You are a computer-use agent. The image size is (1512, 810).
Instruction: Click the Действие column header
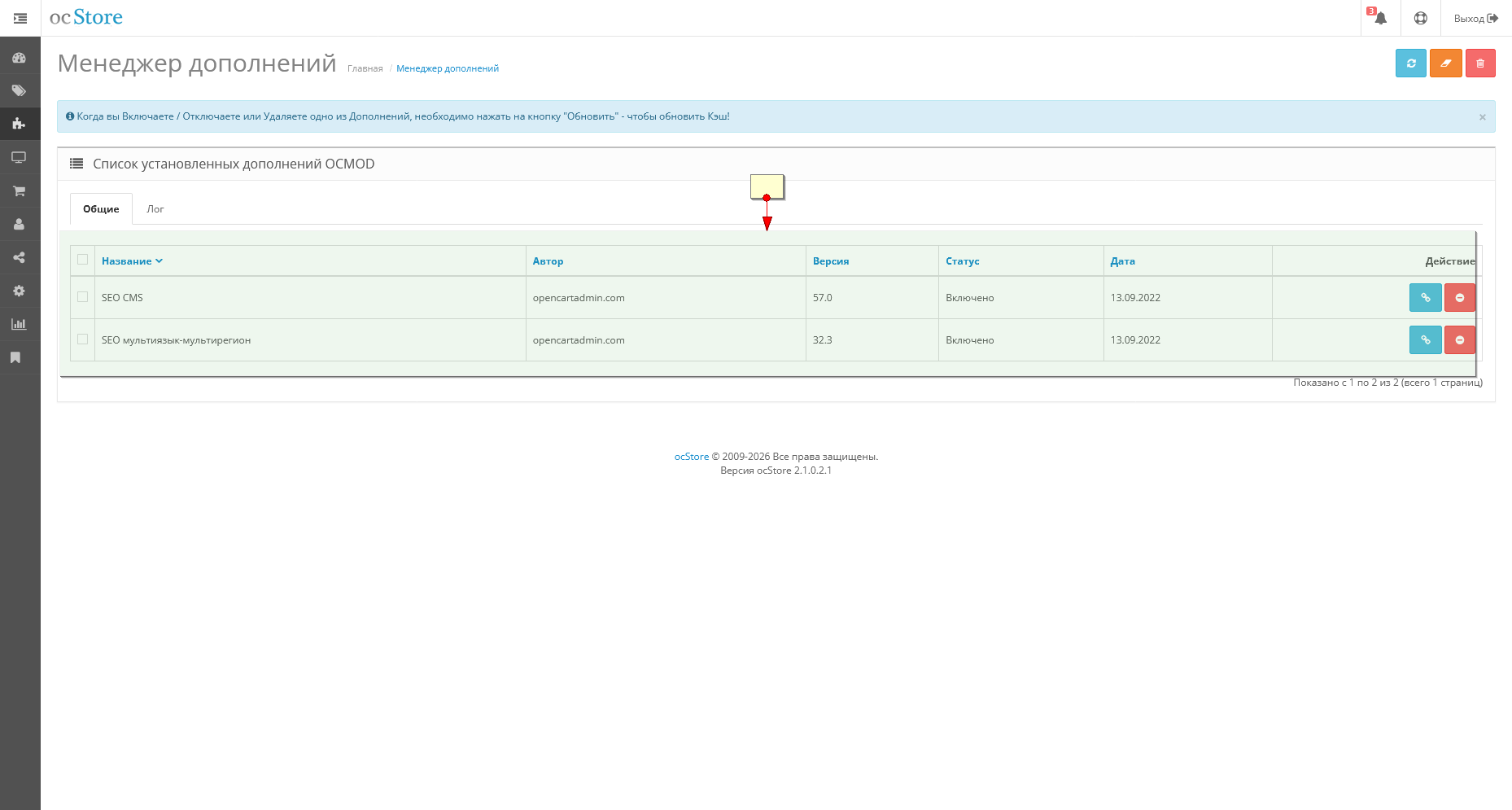coord(1450,261)
